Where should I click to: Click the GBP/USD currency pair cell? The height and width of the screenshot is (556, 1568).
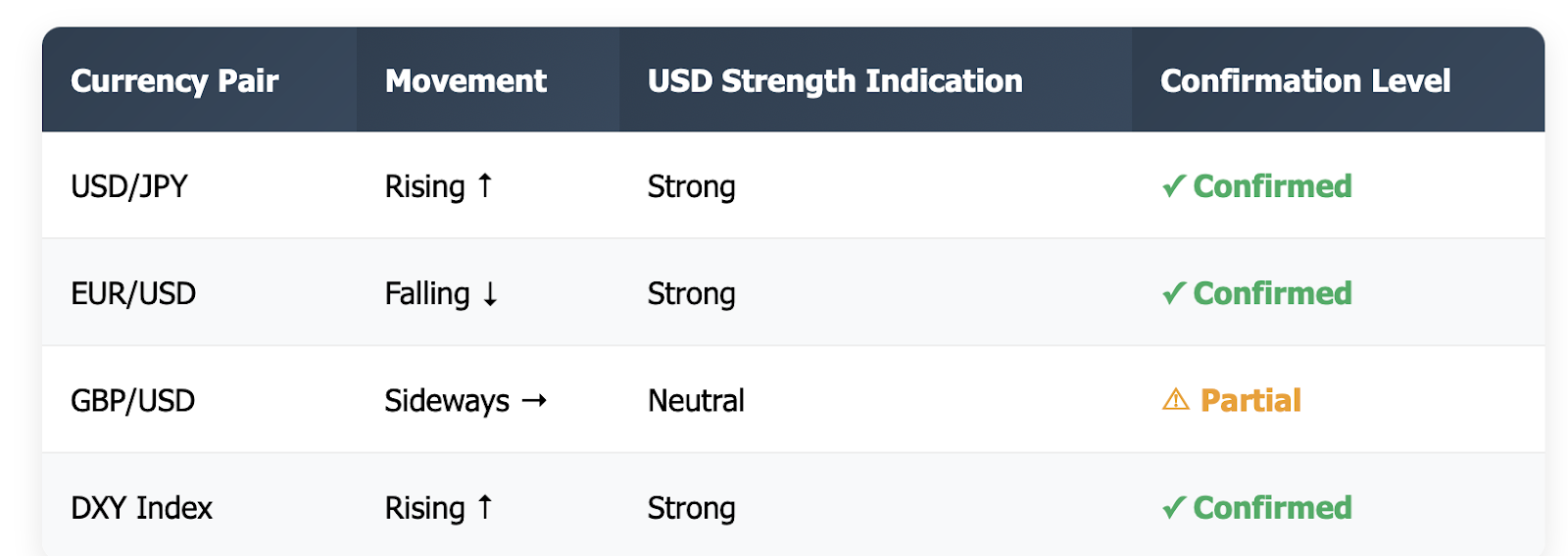click(x=132, y=400)
